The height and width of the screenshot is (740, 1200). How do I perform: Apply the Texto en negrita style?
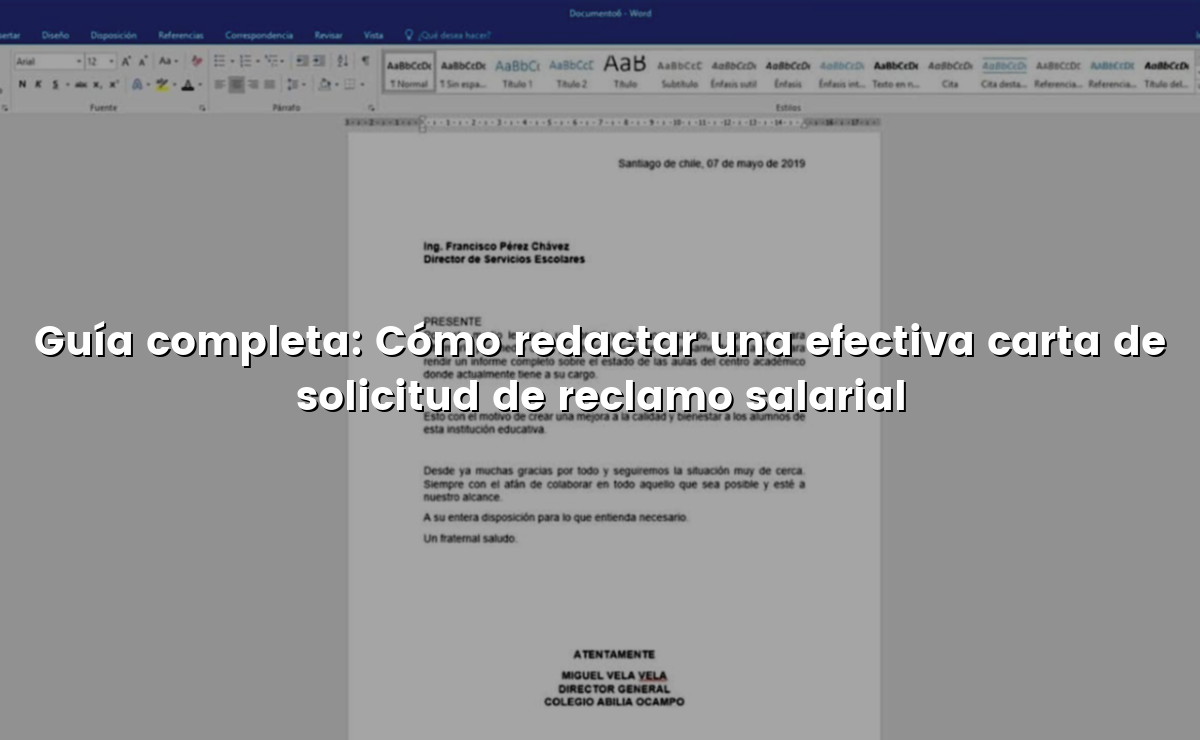[896, 73]
